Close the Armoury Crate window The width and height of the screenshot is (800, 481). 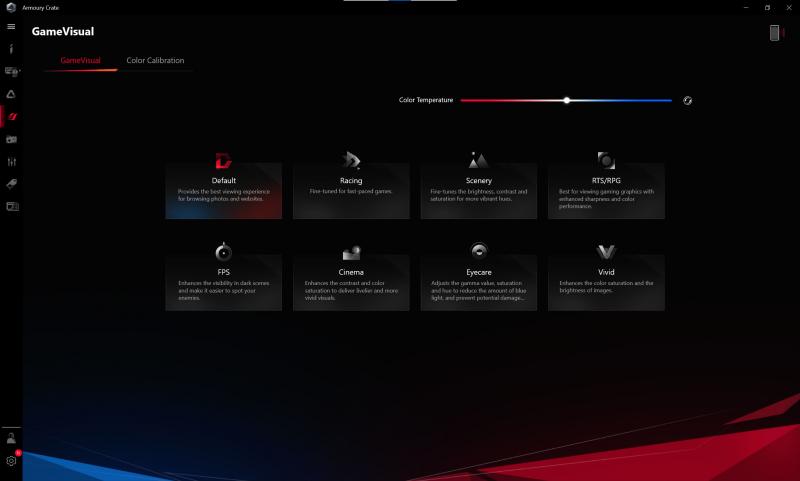pos(789,8)
